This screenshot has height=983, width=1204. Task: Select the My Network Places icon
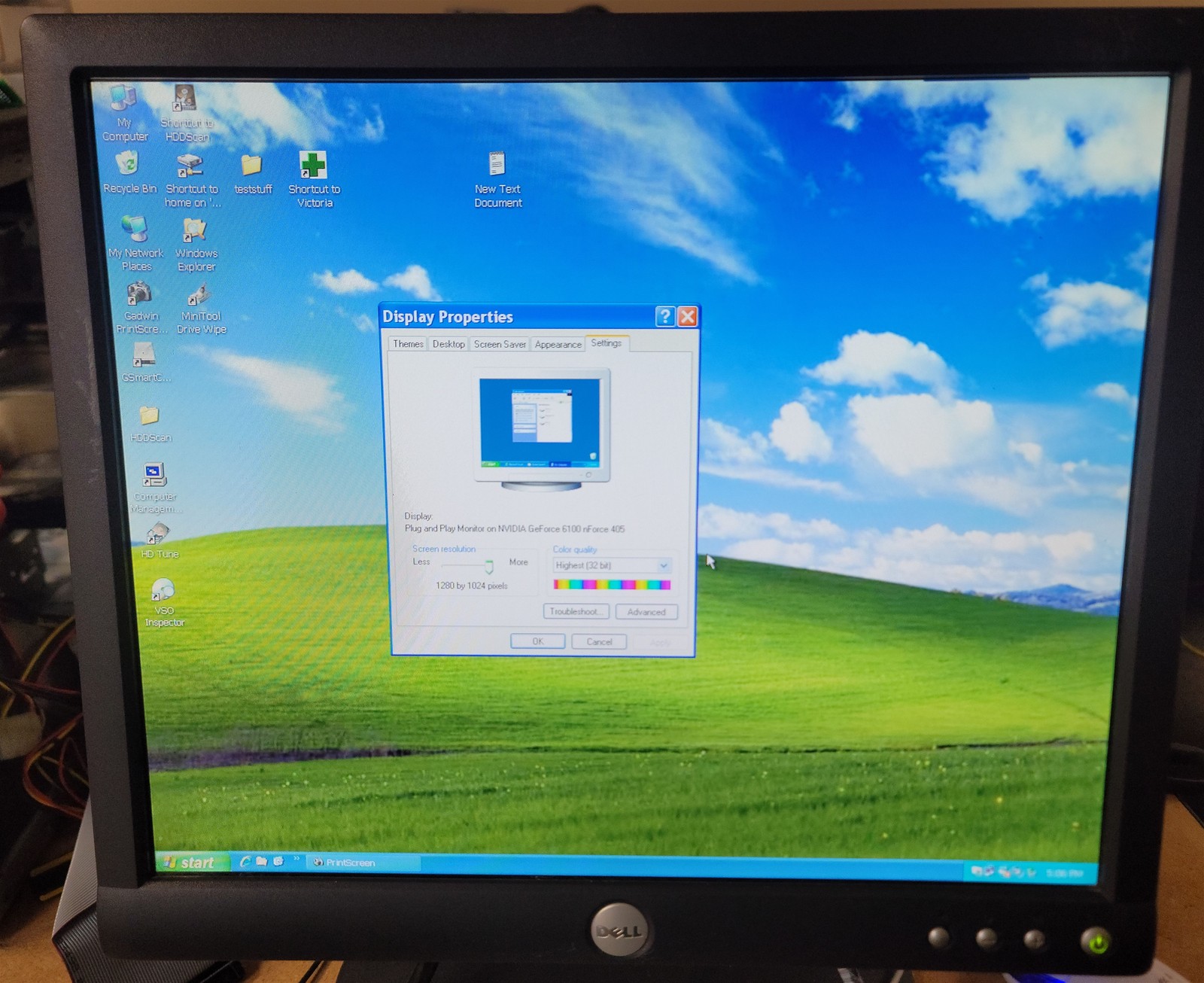[x=135, y=243]
